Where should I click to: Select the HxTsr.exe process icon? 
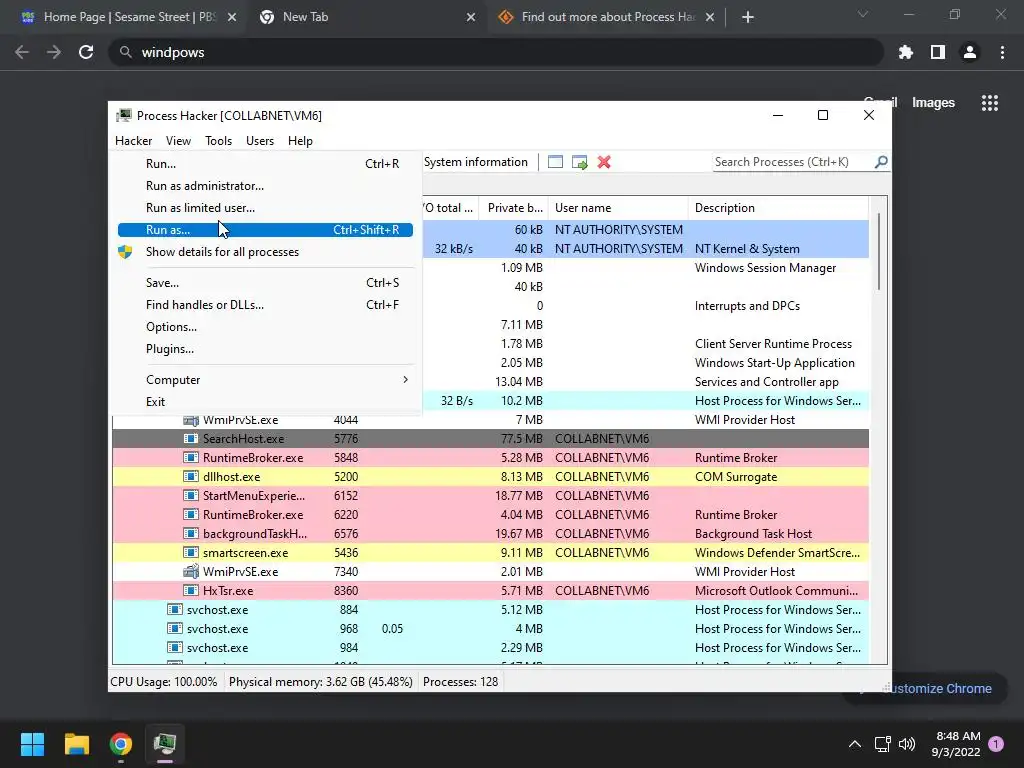point(191,590)
